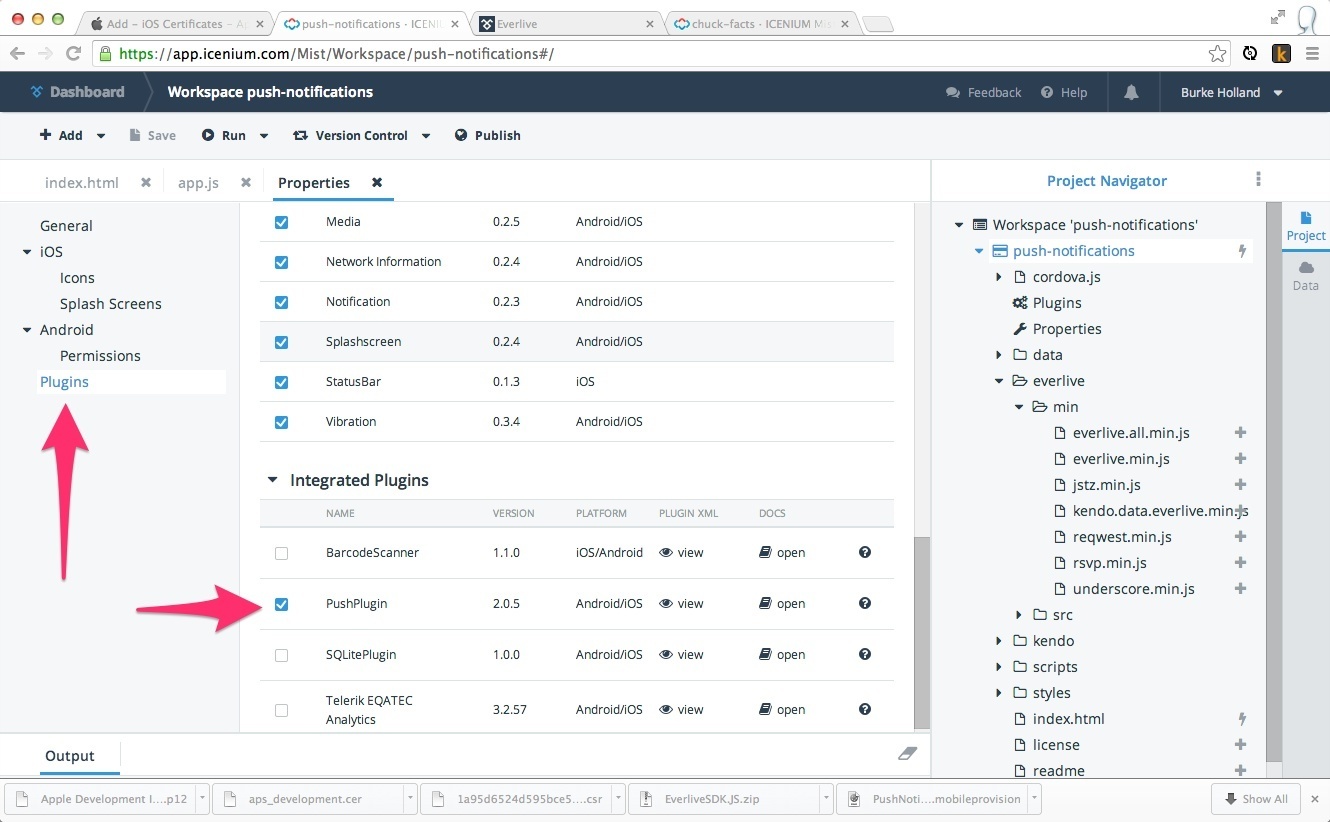
Task: Open the Burke Holland user dropdown
Action: pyautogui.click(x=1232, y=92)
